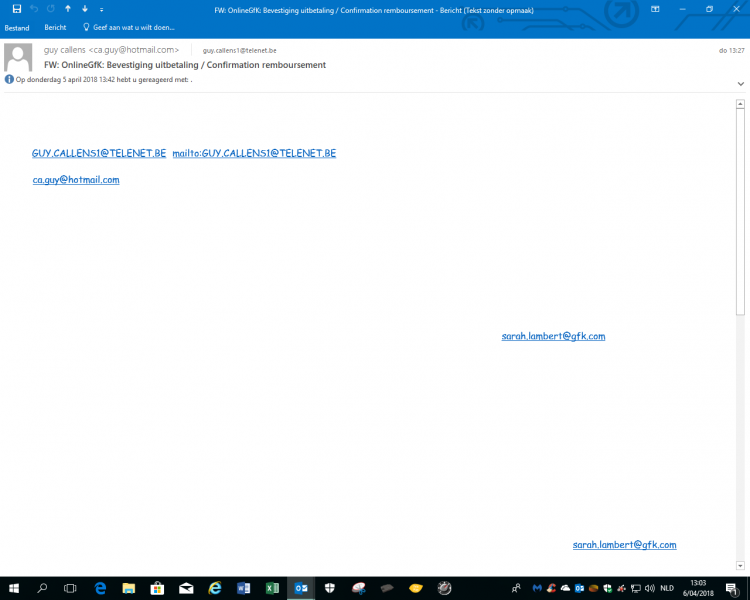Click the Save icon in quick access toolbar
Screen dimensions: 750x600
coord(17,8)
